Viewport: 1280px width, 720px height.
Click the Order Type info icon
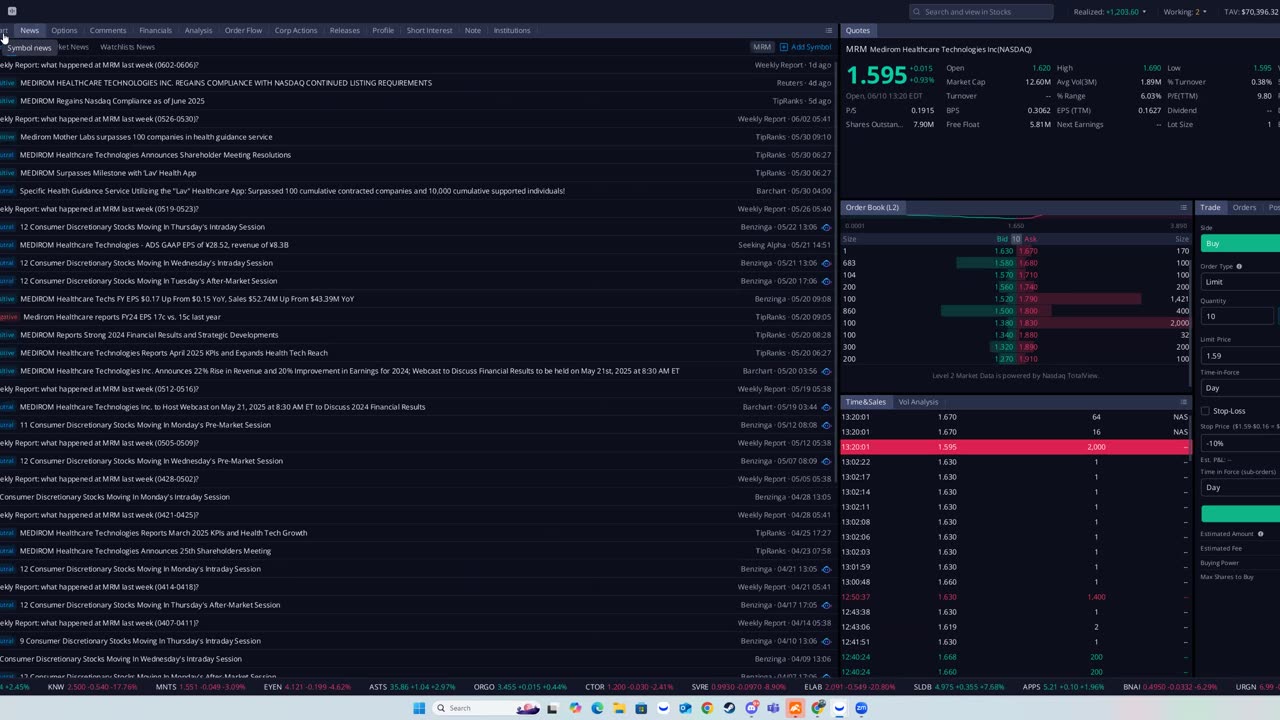(1239, 266)
